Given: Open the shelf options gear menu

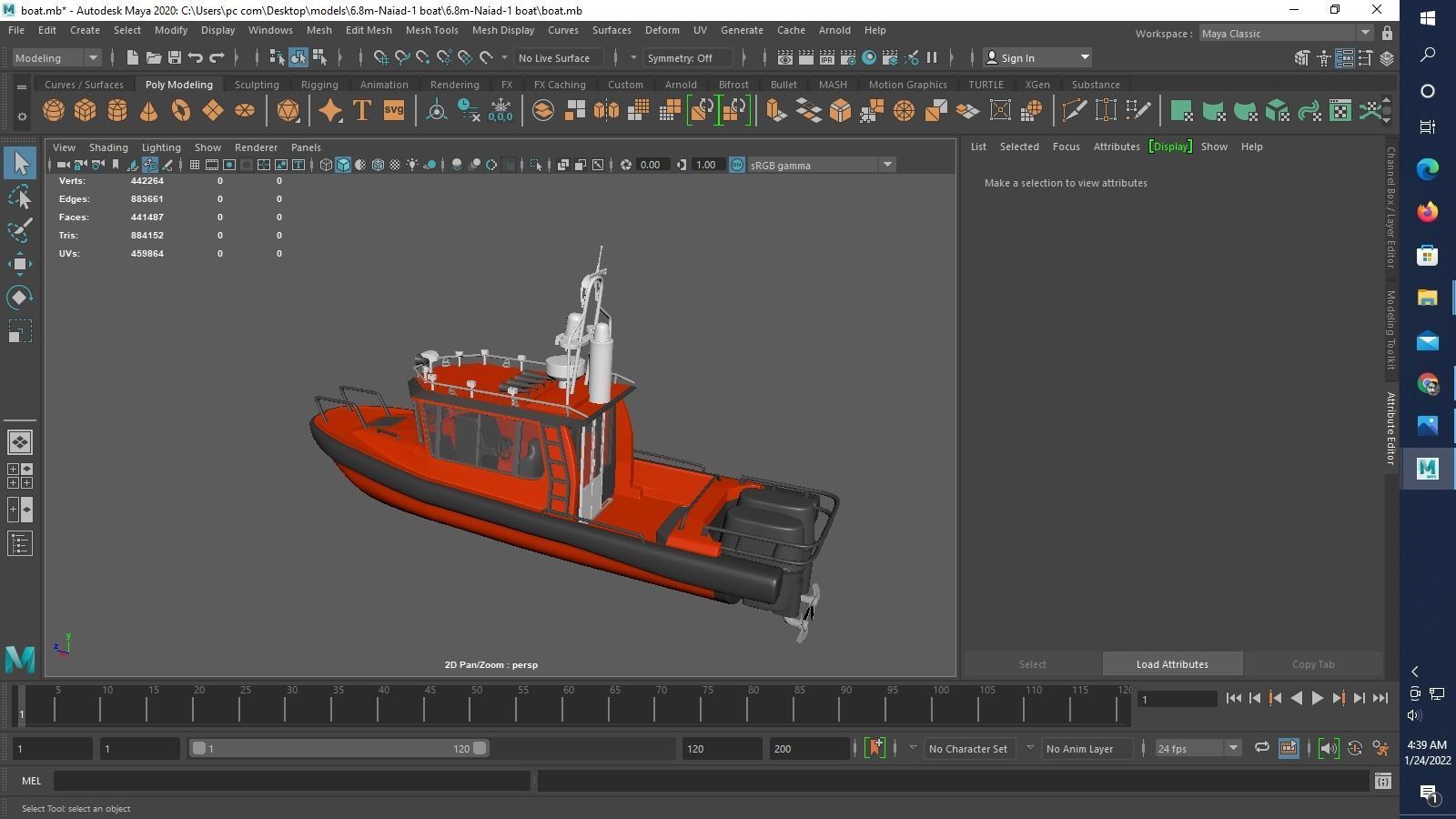Looking at the screenshot, I should (x=22, y=116).
